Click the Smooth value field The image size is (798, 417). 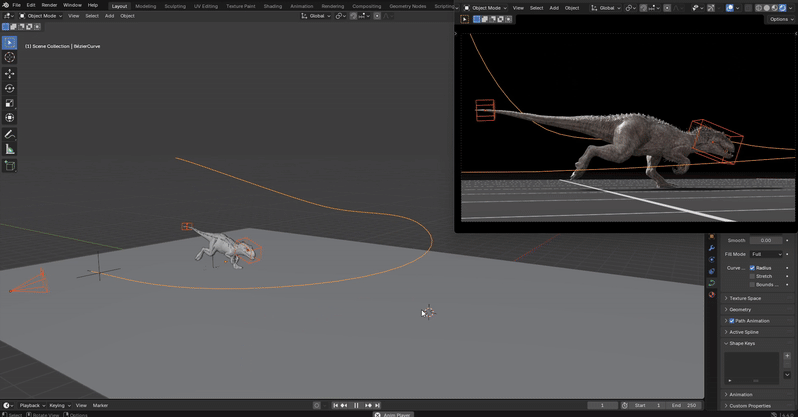(x=766, y=240)
